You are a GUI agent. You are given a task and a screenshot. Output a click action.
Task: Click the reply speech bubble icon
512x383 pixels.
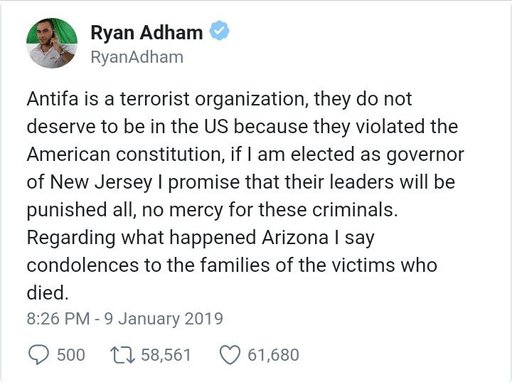(39, 355)
